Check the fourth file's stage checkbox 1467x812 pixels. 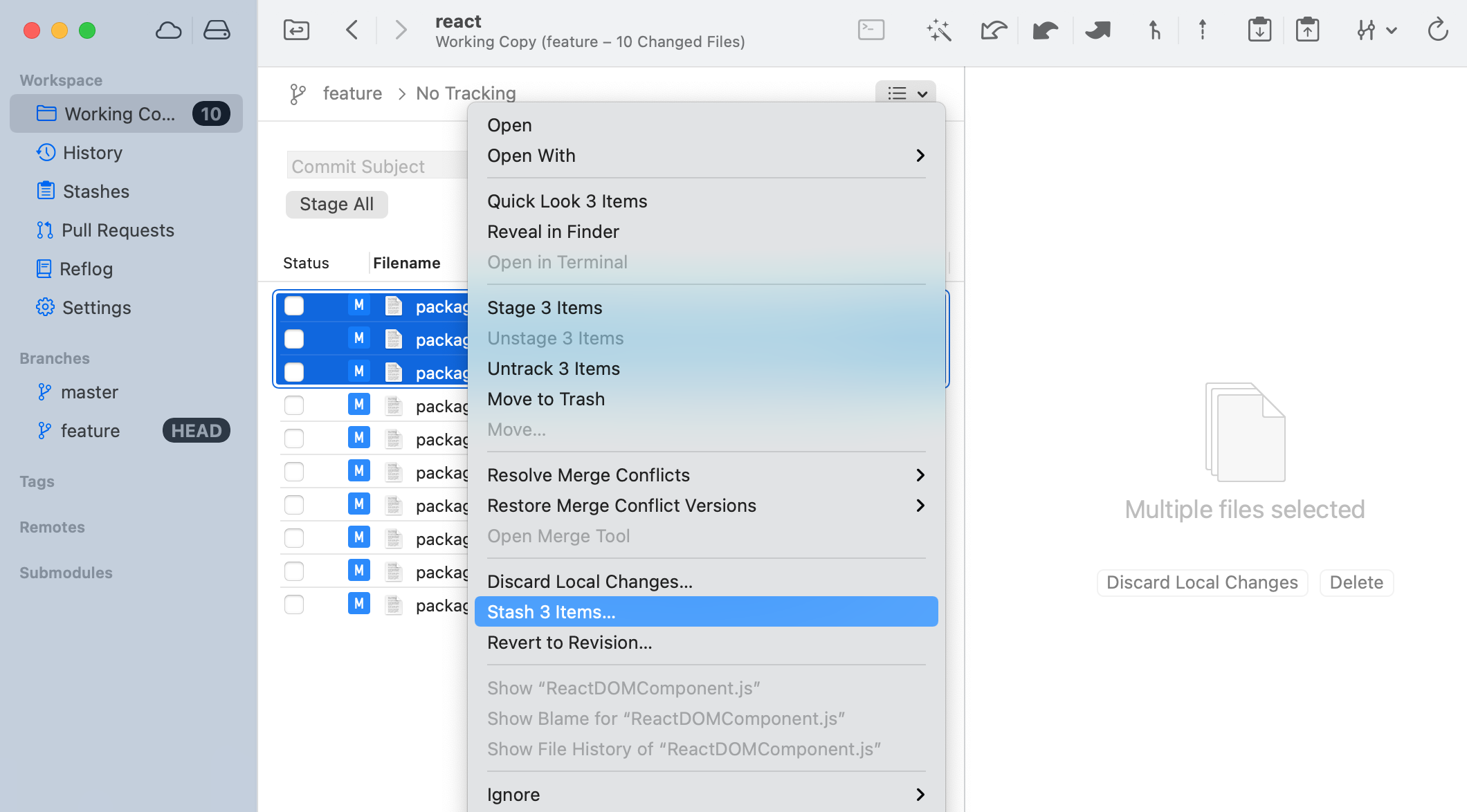[294, 405]
